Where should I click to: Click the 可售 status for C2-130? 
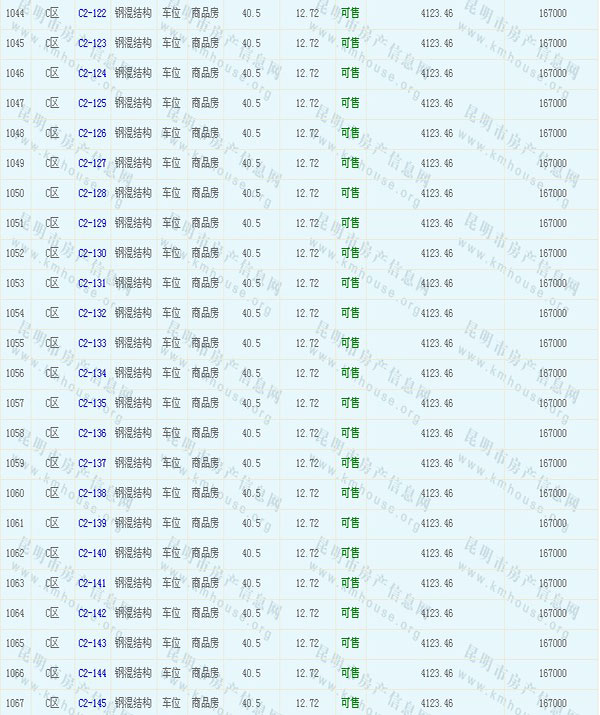point(350,254)
